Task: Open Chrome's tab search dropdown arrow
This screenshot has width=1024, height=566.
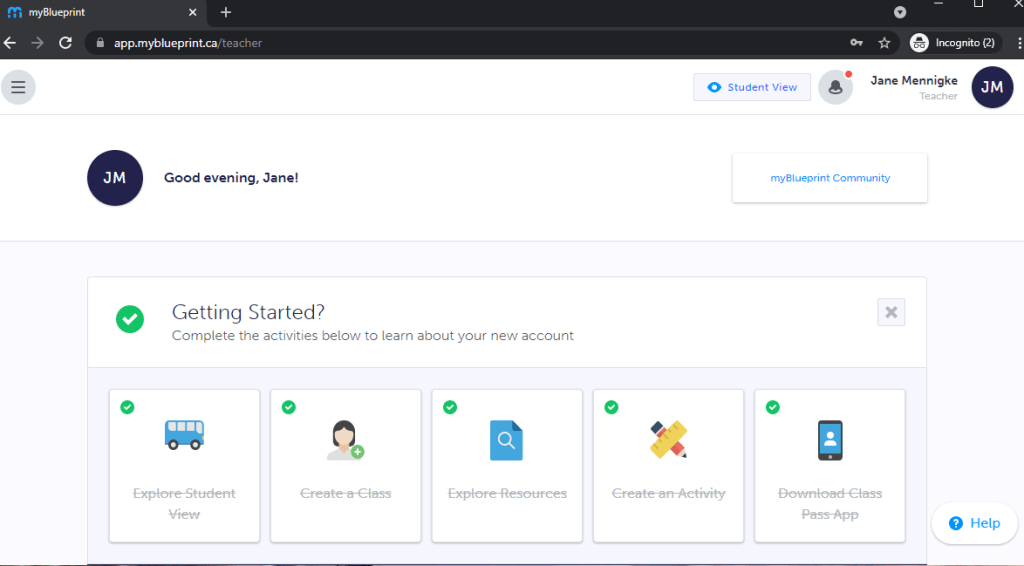Action: click(899, 12)
